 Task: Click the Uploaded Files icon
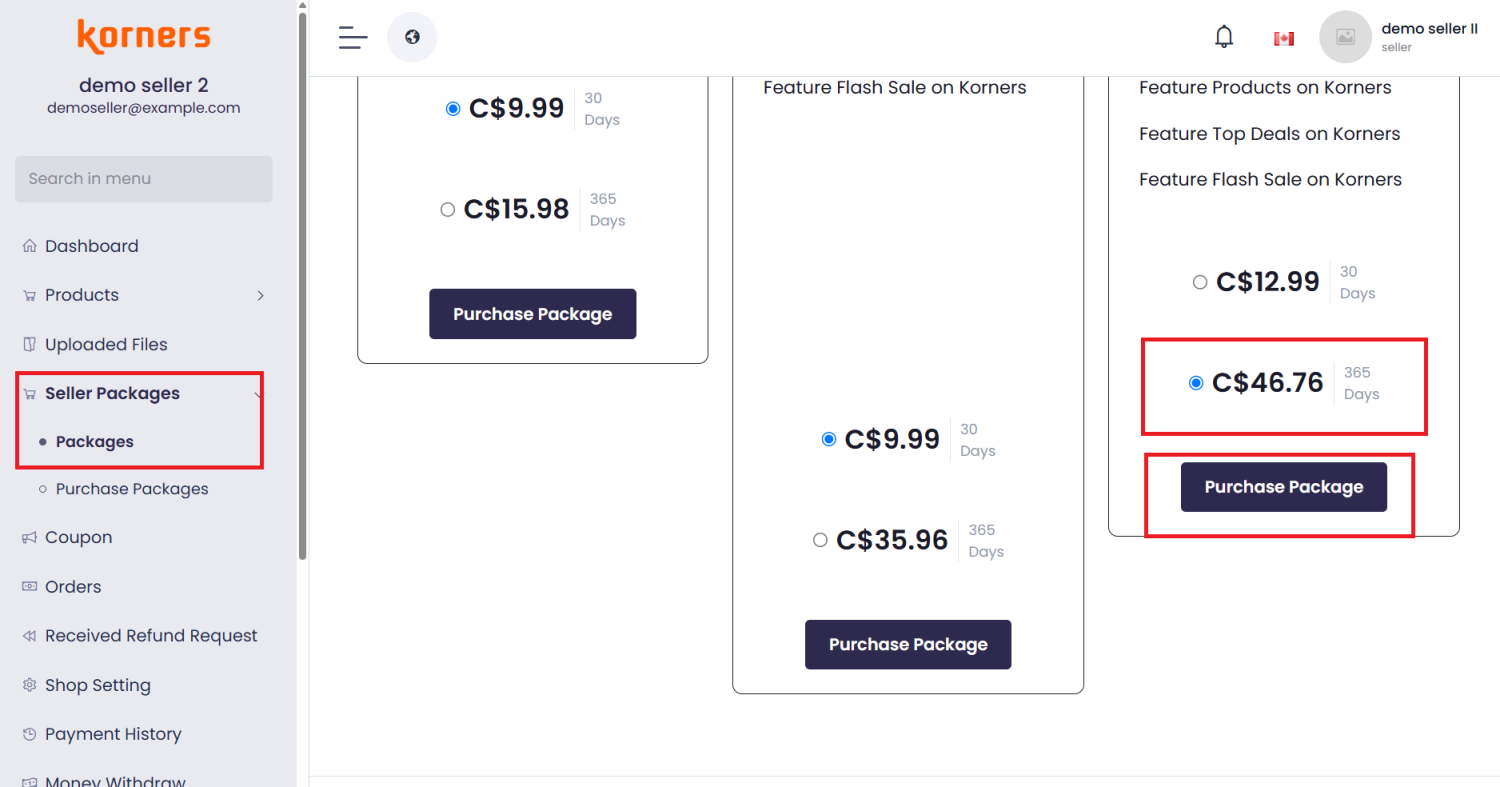(29, 344)
